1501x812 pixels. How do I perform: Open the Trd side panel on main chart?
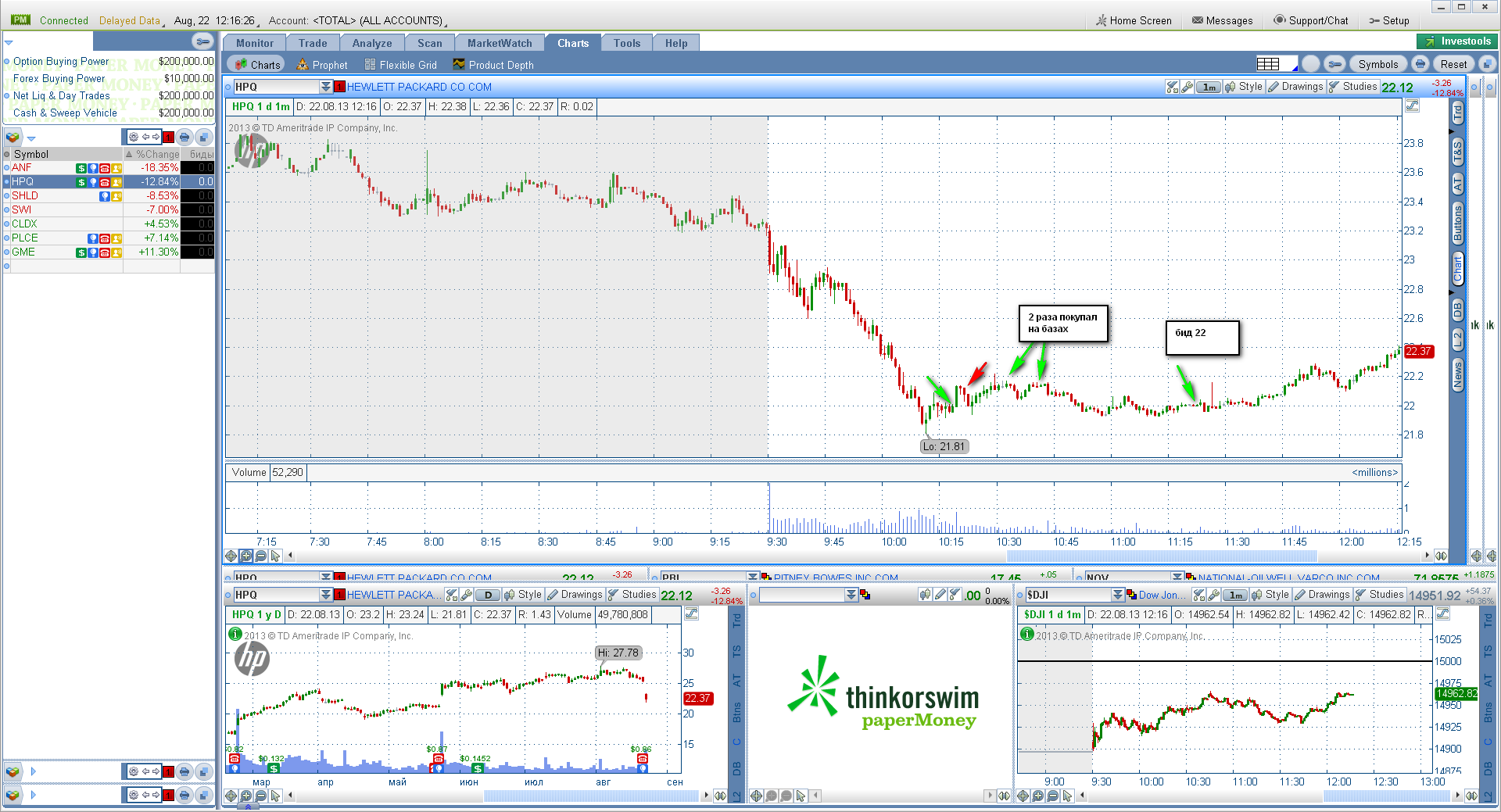click(x=1457, y=113)
